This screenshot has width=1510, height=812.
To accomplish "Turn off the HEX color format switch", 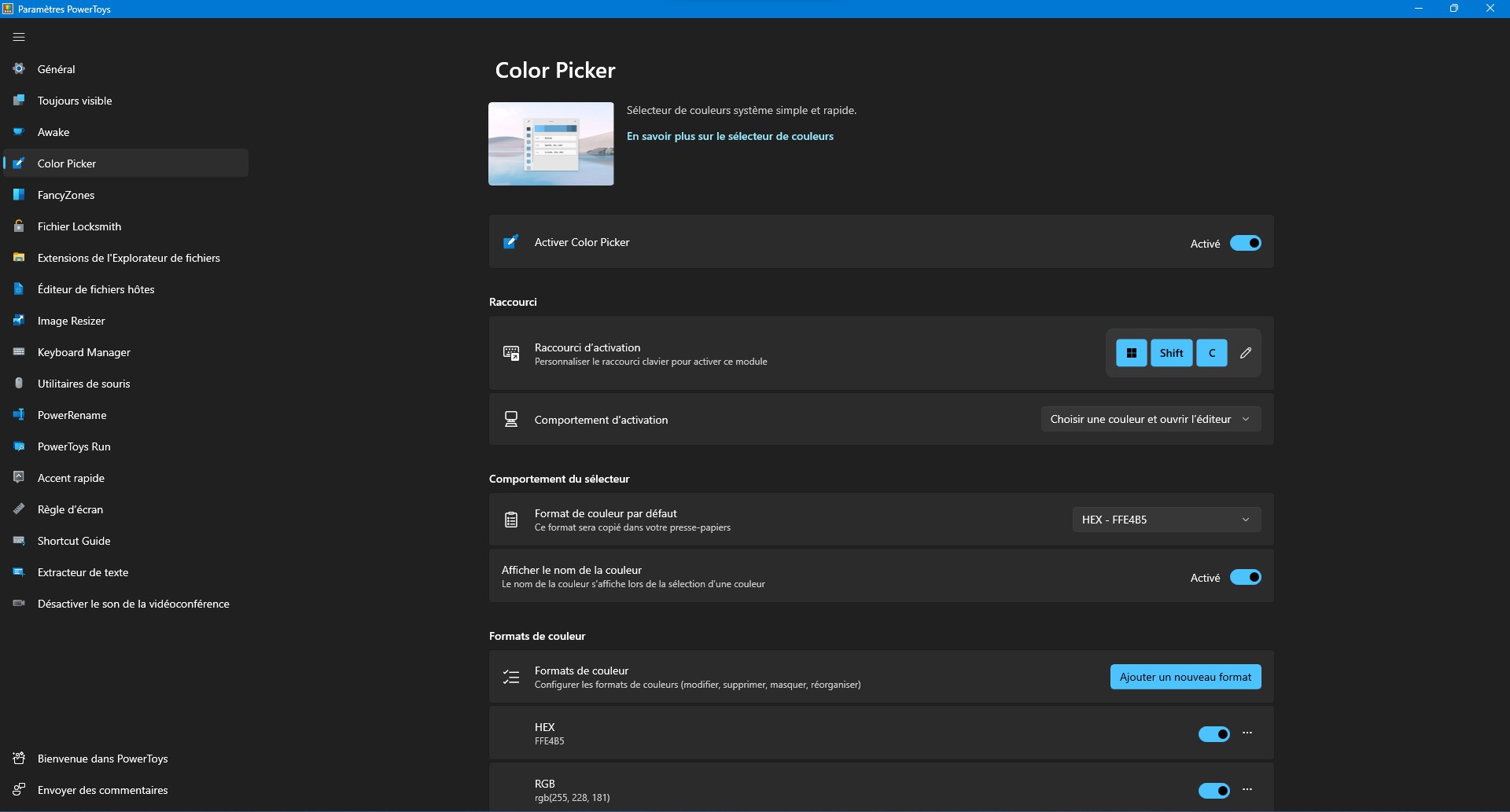I will (1214, 734).
